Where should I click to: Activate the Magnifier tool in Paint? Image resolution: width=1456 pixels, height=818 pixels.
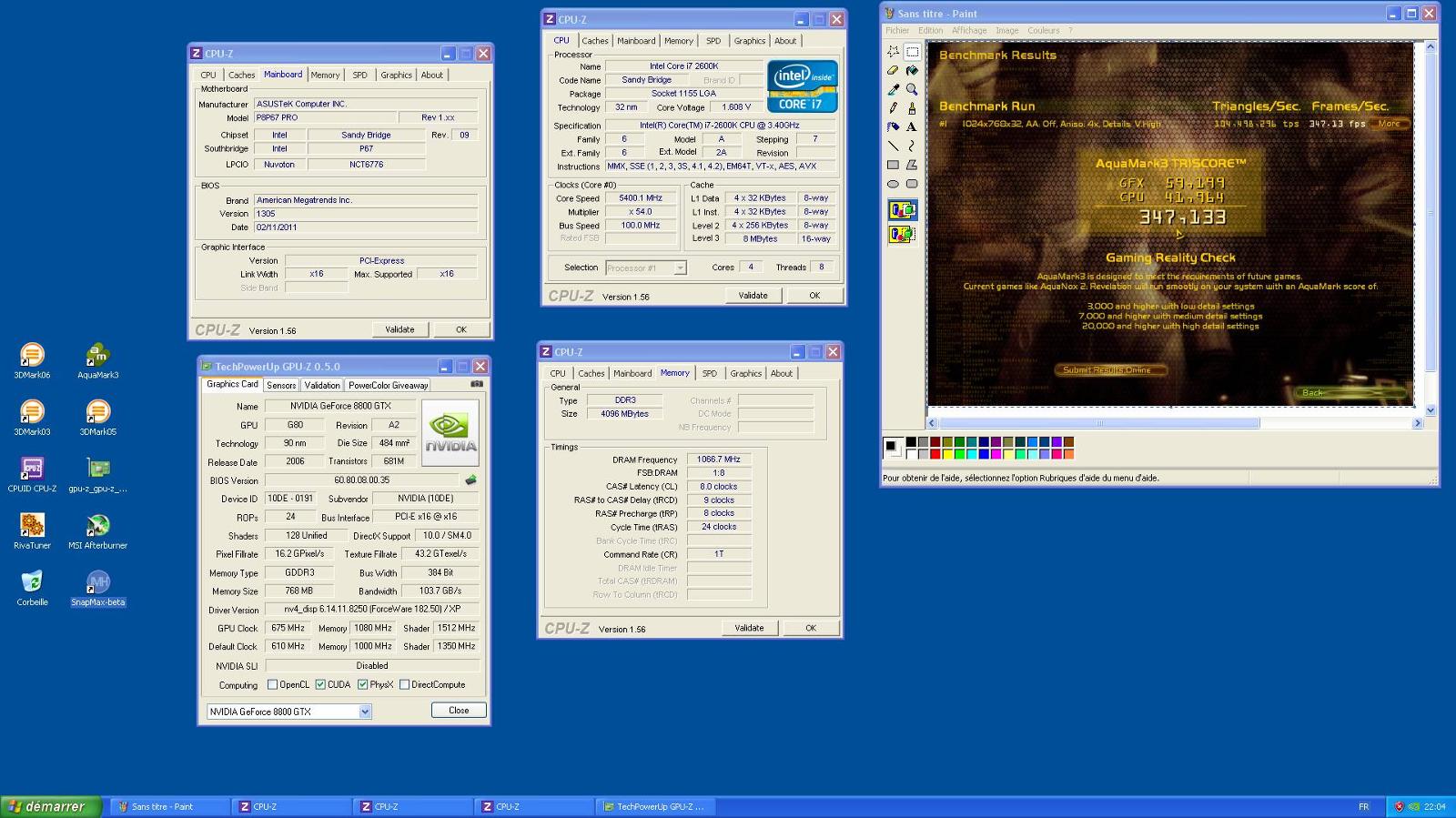pos(912,89)
